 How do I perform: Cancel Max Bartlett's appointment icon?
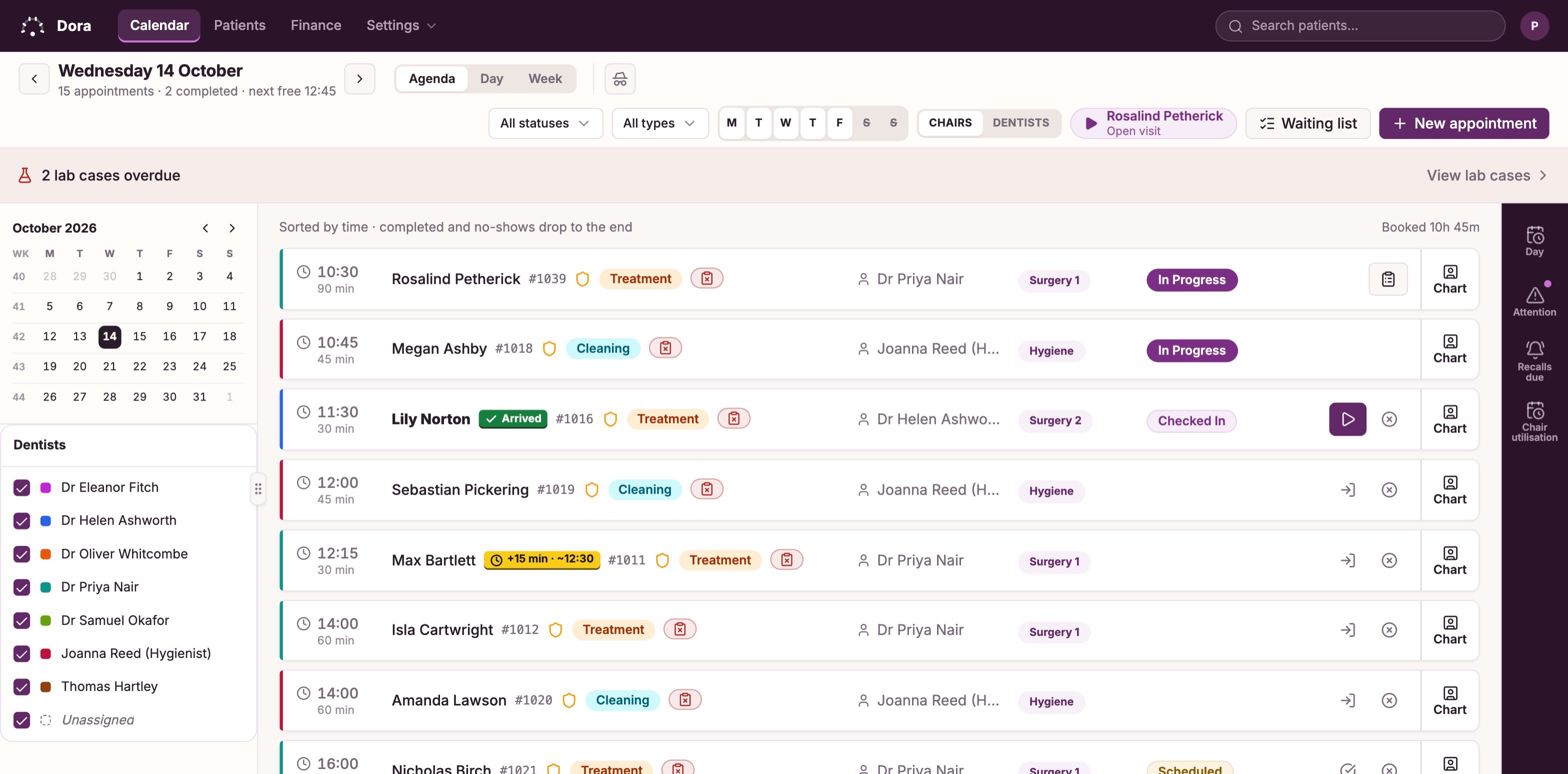click(x=1389, y=560)
